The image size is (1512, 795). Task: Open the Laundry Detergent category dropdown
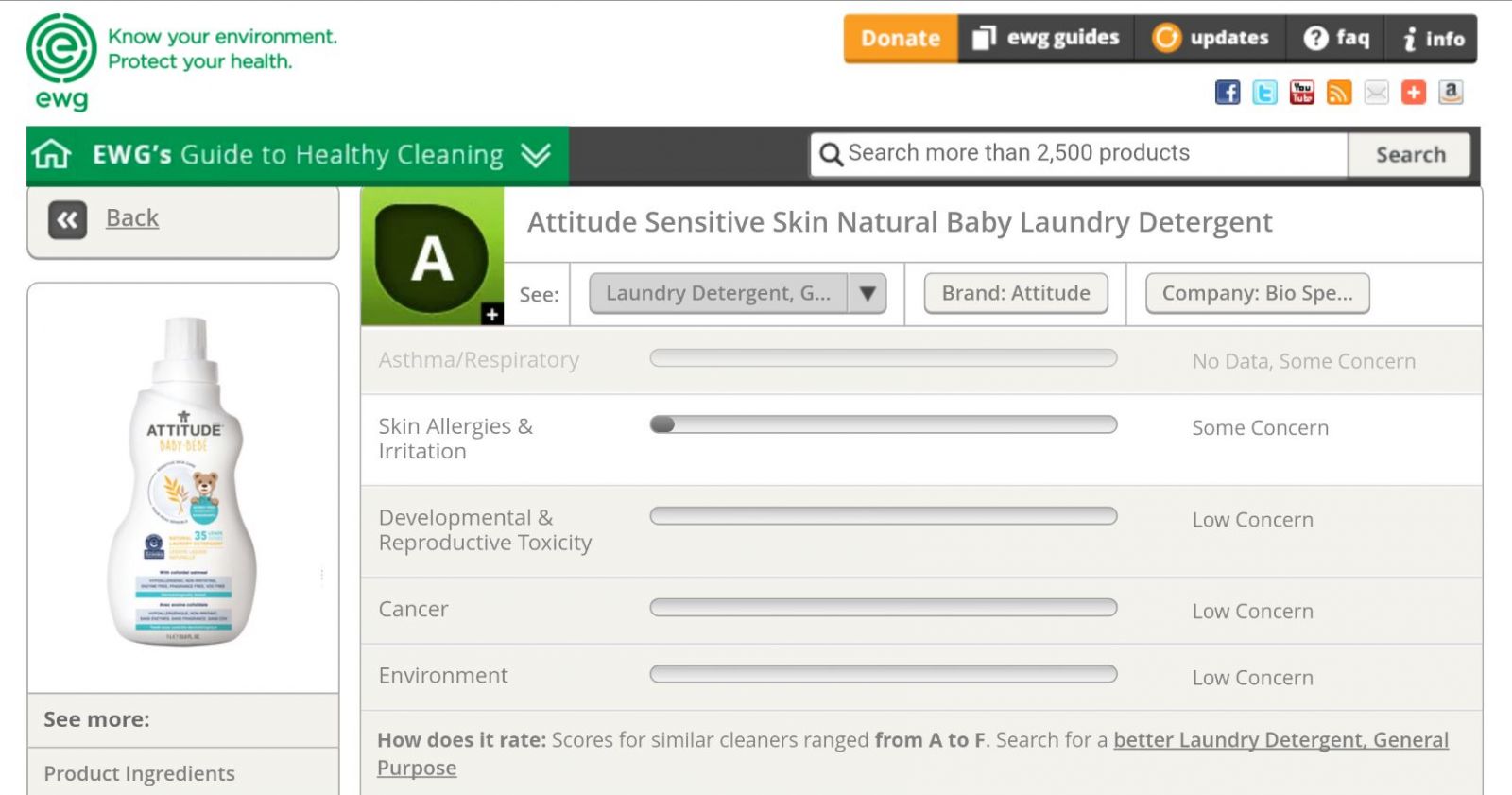click(x=737, y=293)
